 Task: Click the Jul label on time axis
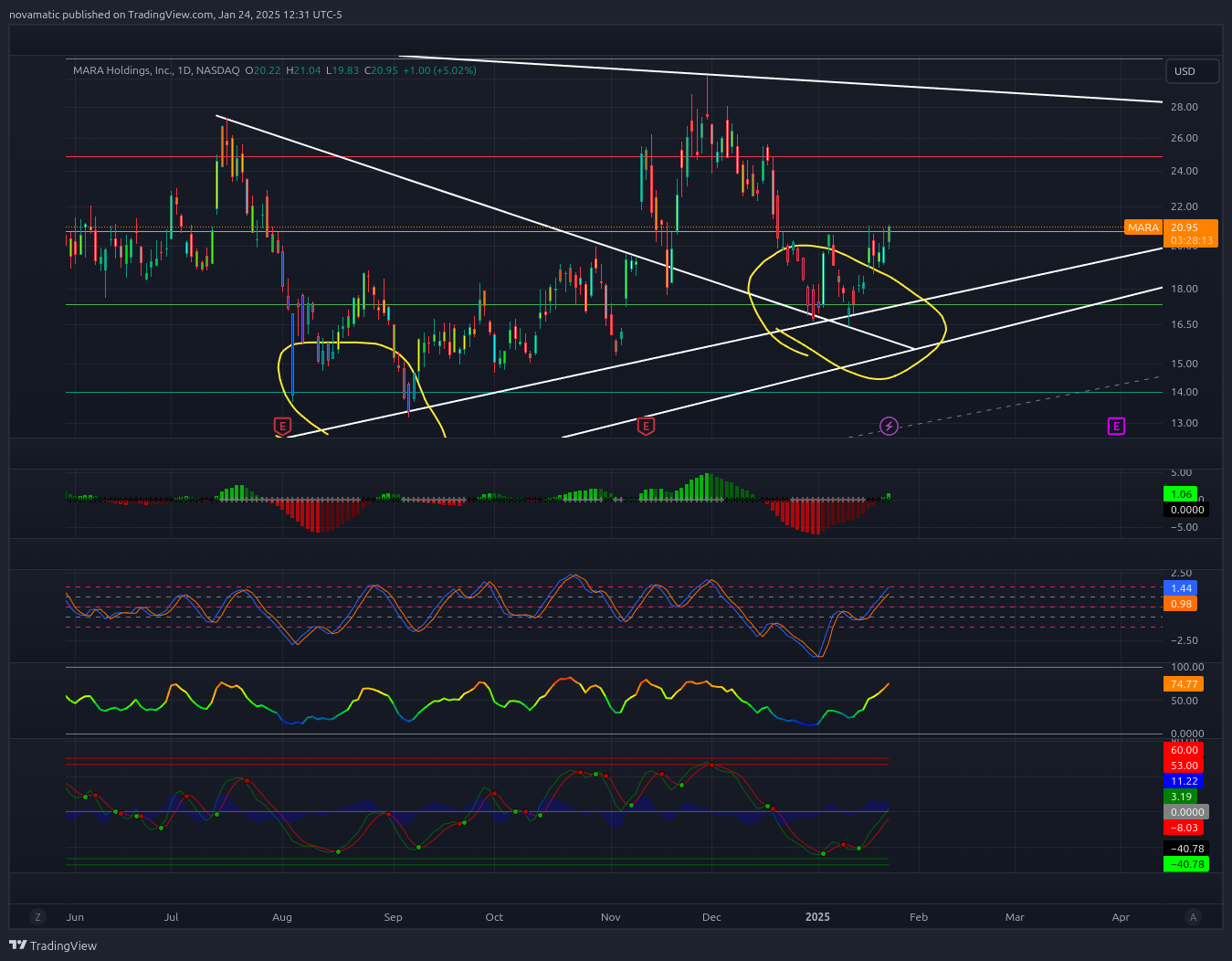click(x=171, y=917)
